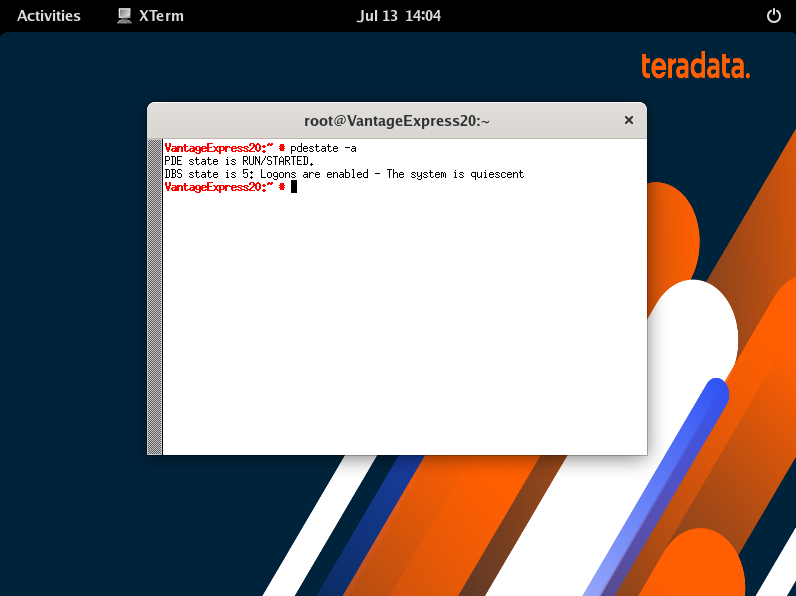This screenshot has height=596, width=796.
Task: Click the Logons are enabled text
Action: [x=314, y=174]
